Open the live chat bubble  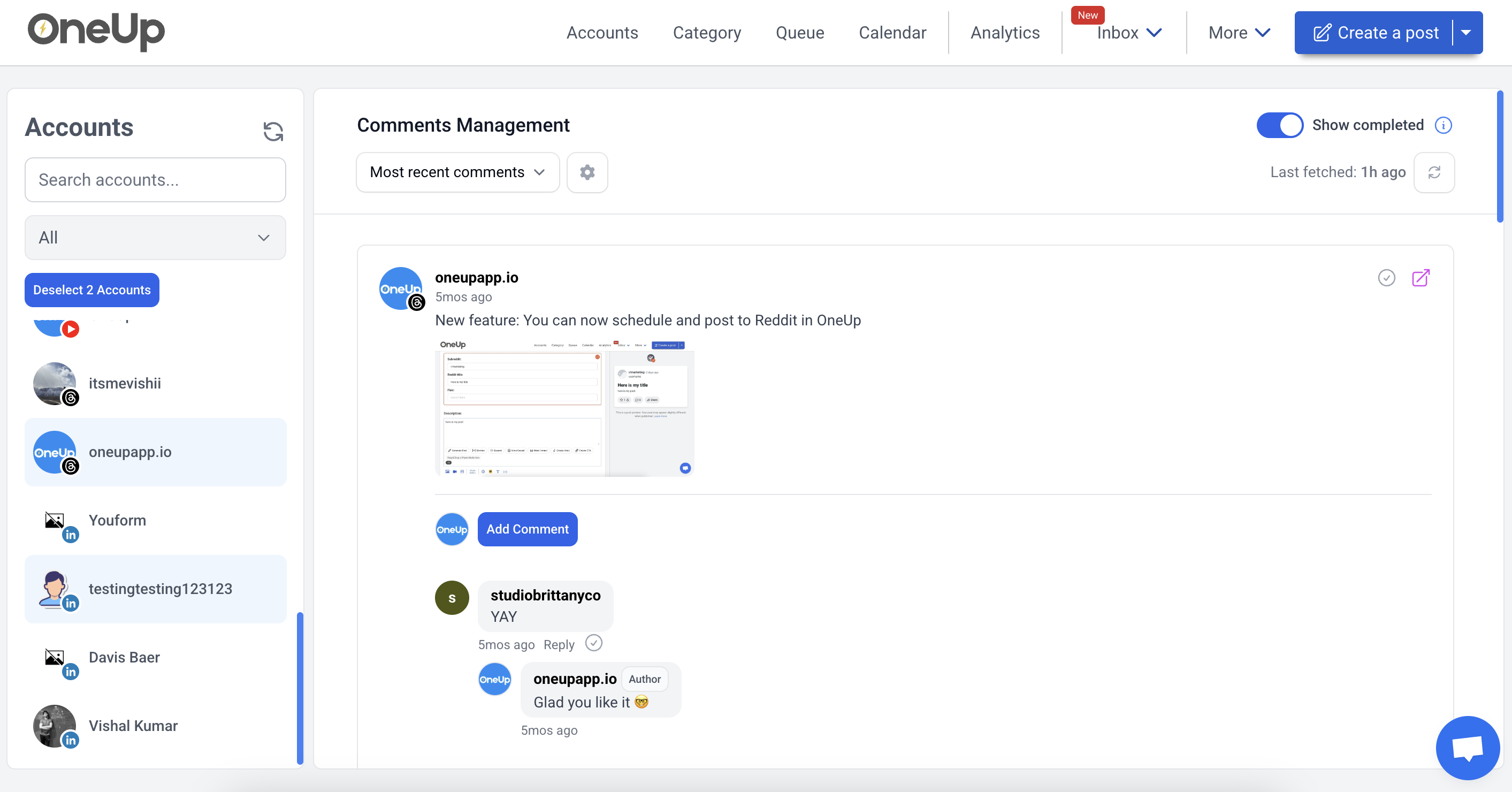1467,747
